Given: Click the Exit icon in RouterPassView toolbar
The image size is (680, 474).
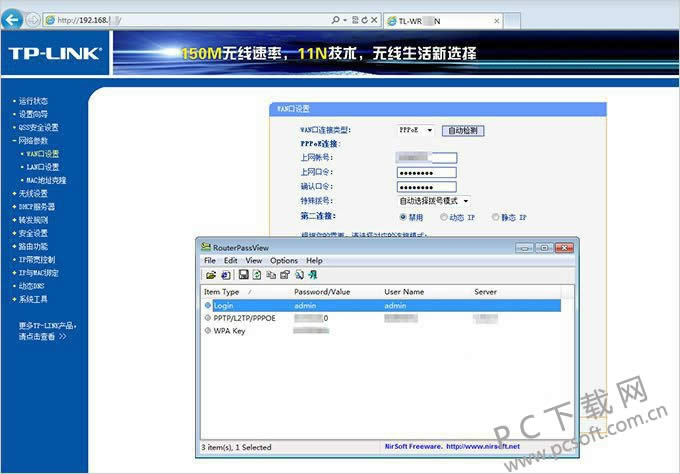Looking at the screenshot, I should pos(313,275).
